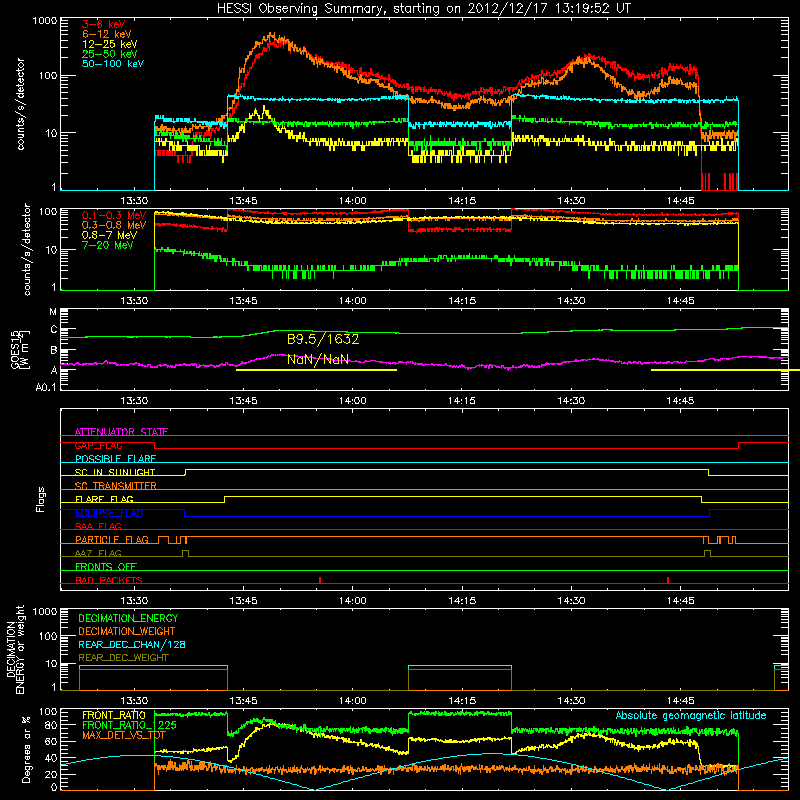Click the green FRONT_RATIO_1225 legend label
Viewport: 800px width, 800px height.
(129, 725)
